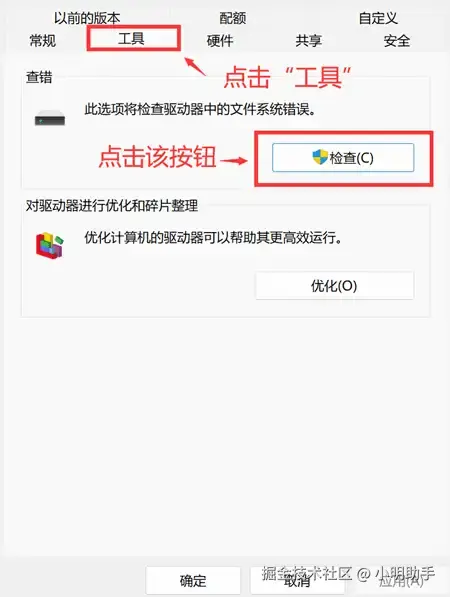Click the 对驱动器进行优化和碎片整理 heading
This screenshot has height=597, width=450.
tap(112, 206)
